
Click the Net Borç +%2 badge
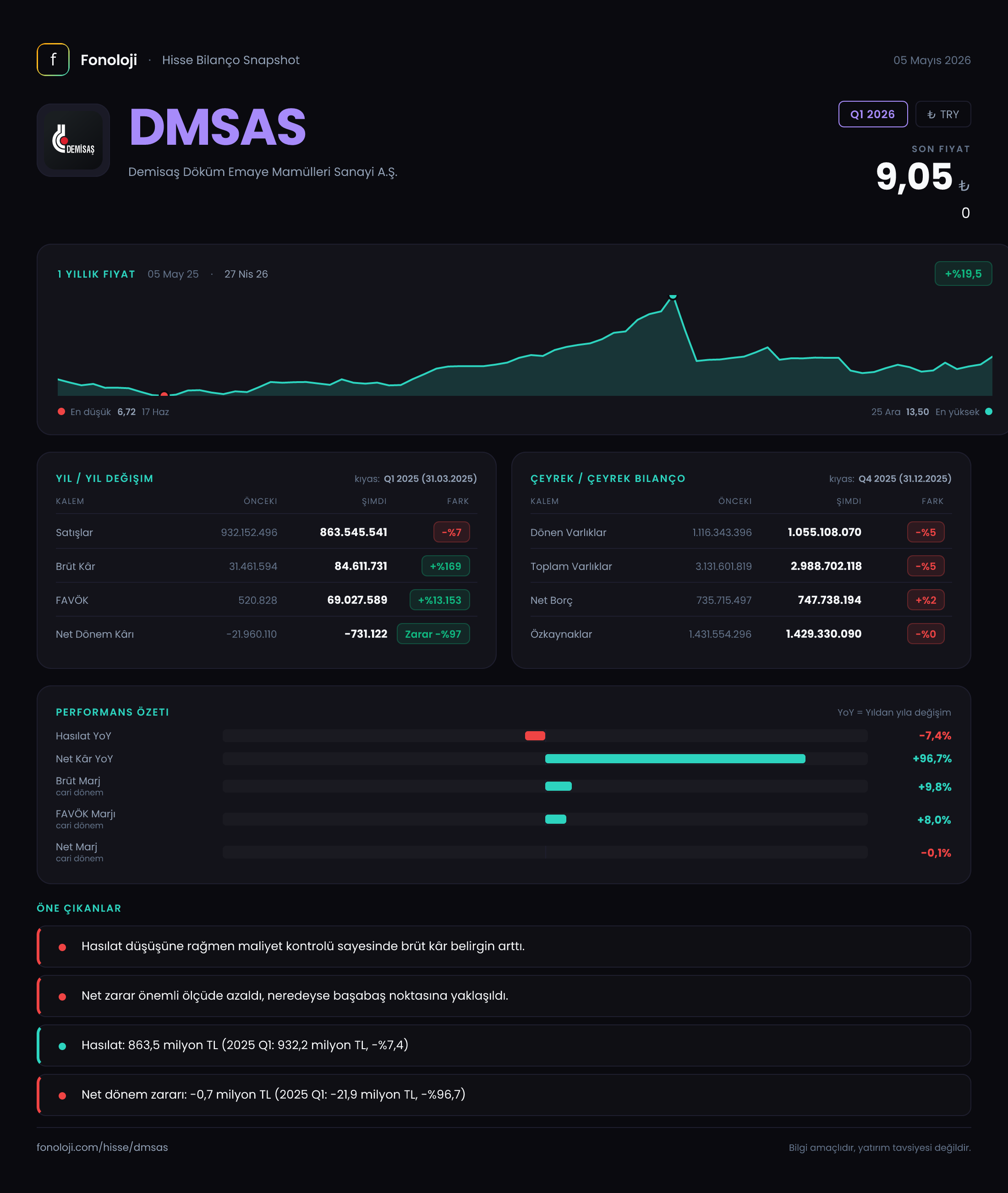click(926, 600)
